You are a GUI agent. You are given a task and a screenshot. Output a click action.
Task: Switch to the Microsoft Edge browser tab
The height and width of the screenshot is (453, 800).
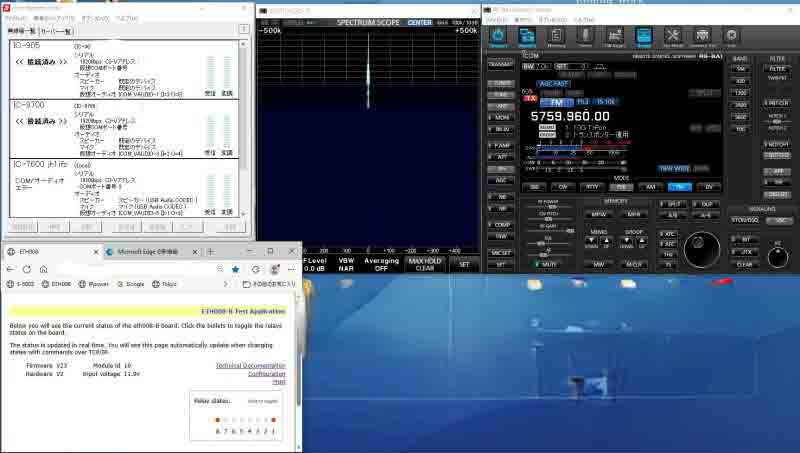click(151, 252)
